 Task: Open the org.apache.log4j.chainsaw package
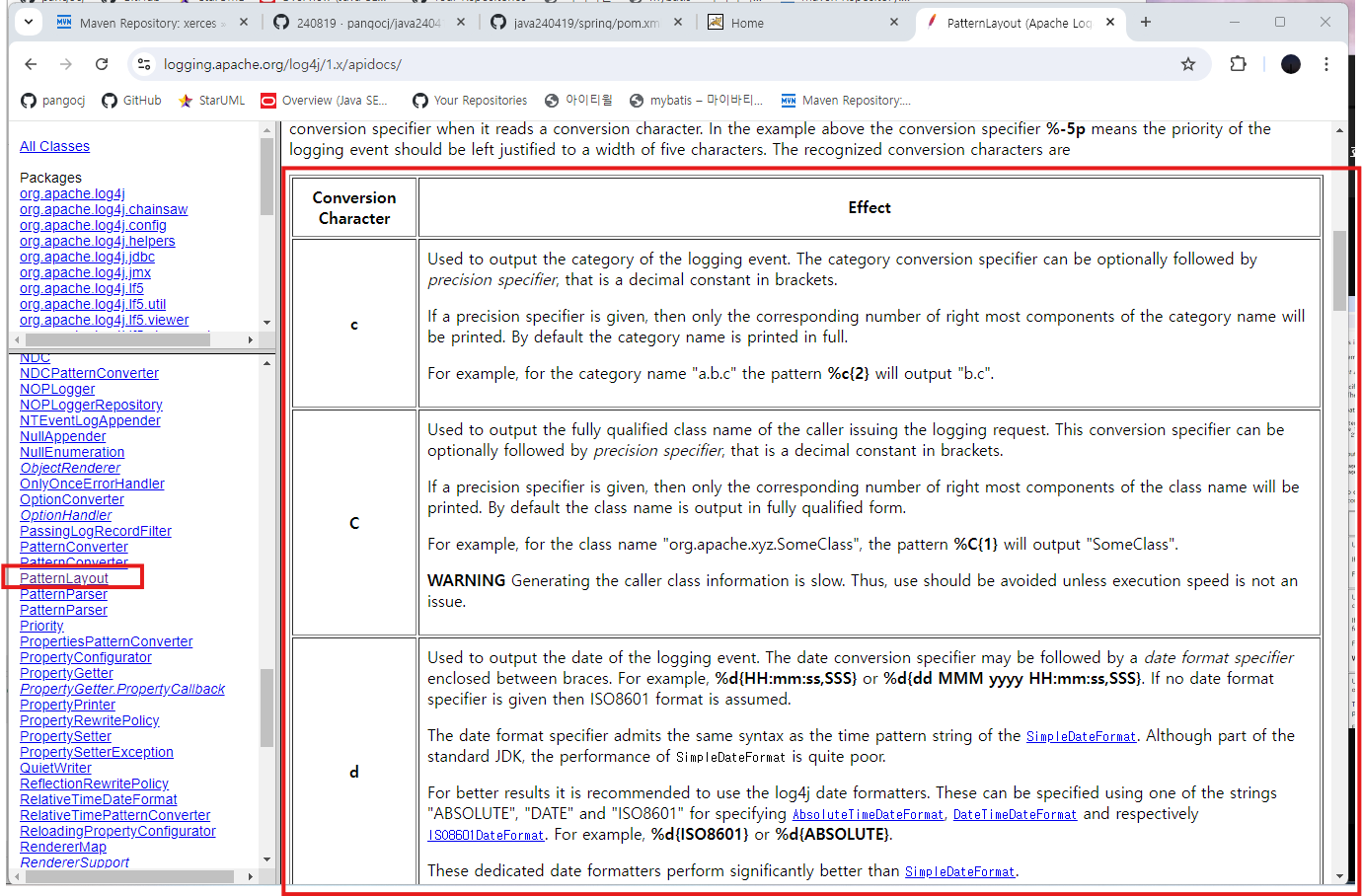click(104, 209)
